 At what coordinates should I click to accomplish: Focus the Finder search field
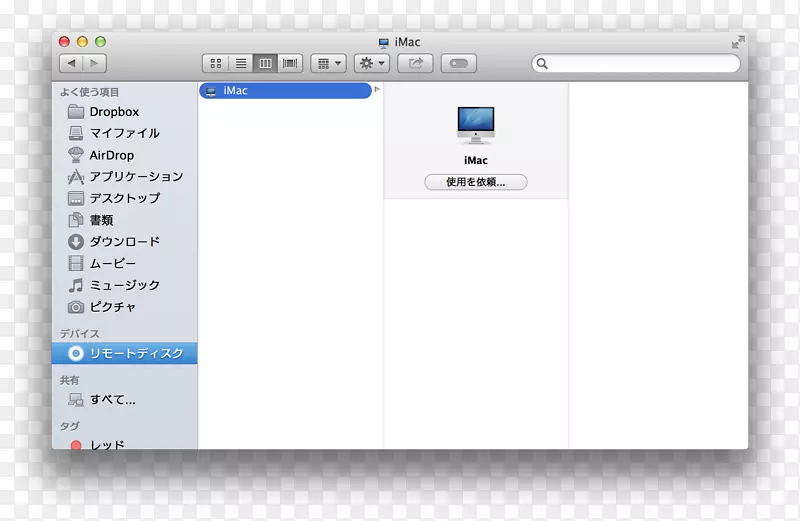636,63
